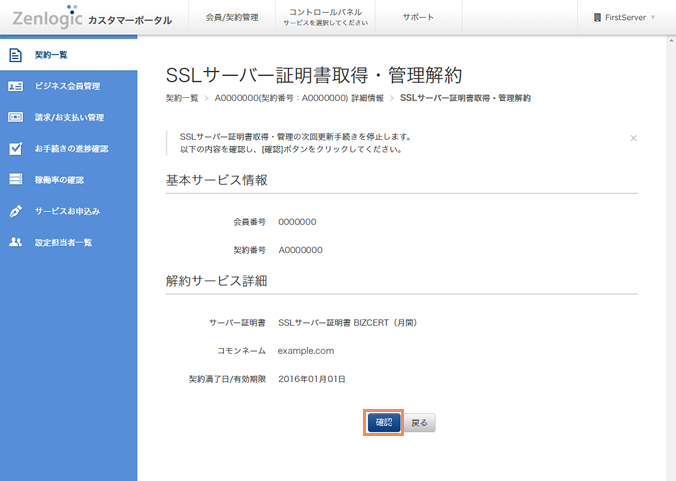676x481 pixels.
Task: Select 設定担当者一覧 in the sidebar
Action: tap(63, 242)
